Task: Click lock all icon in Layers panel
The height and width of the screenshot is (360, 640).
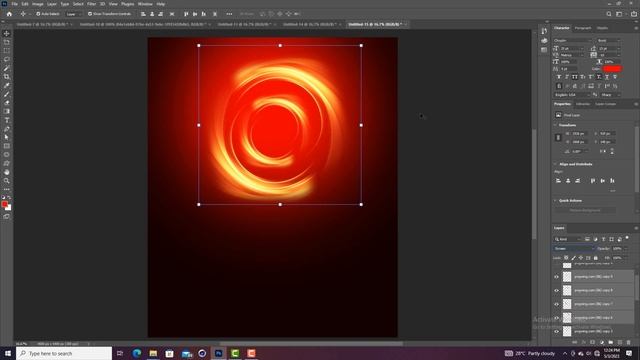Action: click(596, 258)
